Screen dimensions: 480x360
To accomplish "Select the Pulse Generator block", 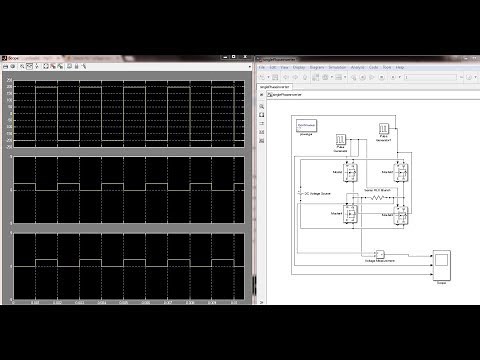I will pyautogui.click(x=341, y=139).
